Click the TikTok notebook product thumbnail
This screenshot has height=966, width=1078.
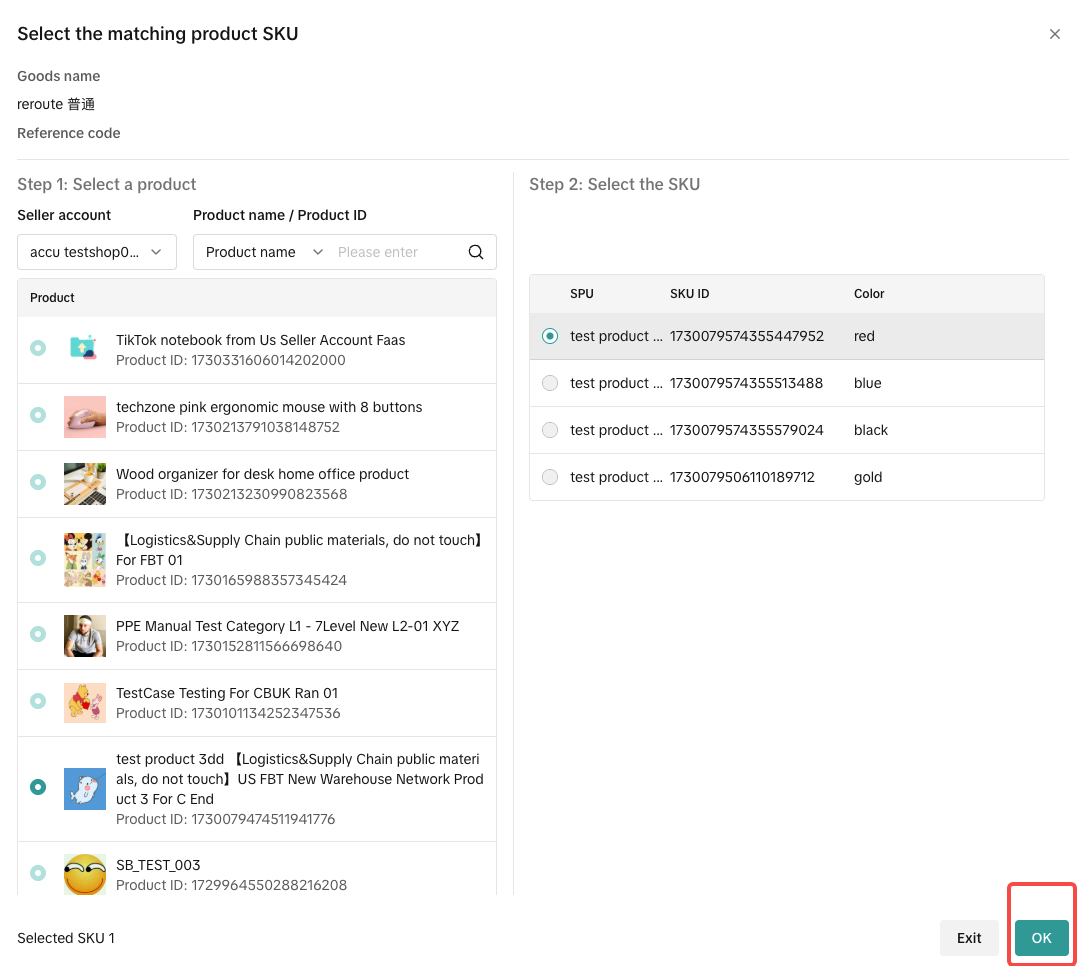pyautogui.click(x=84, y=349)
